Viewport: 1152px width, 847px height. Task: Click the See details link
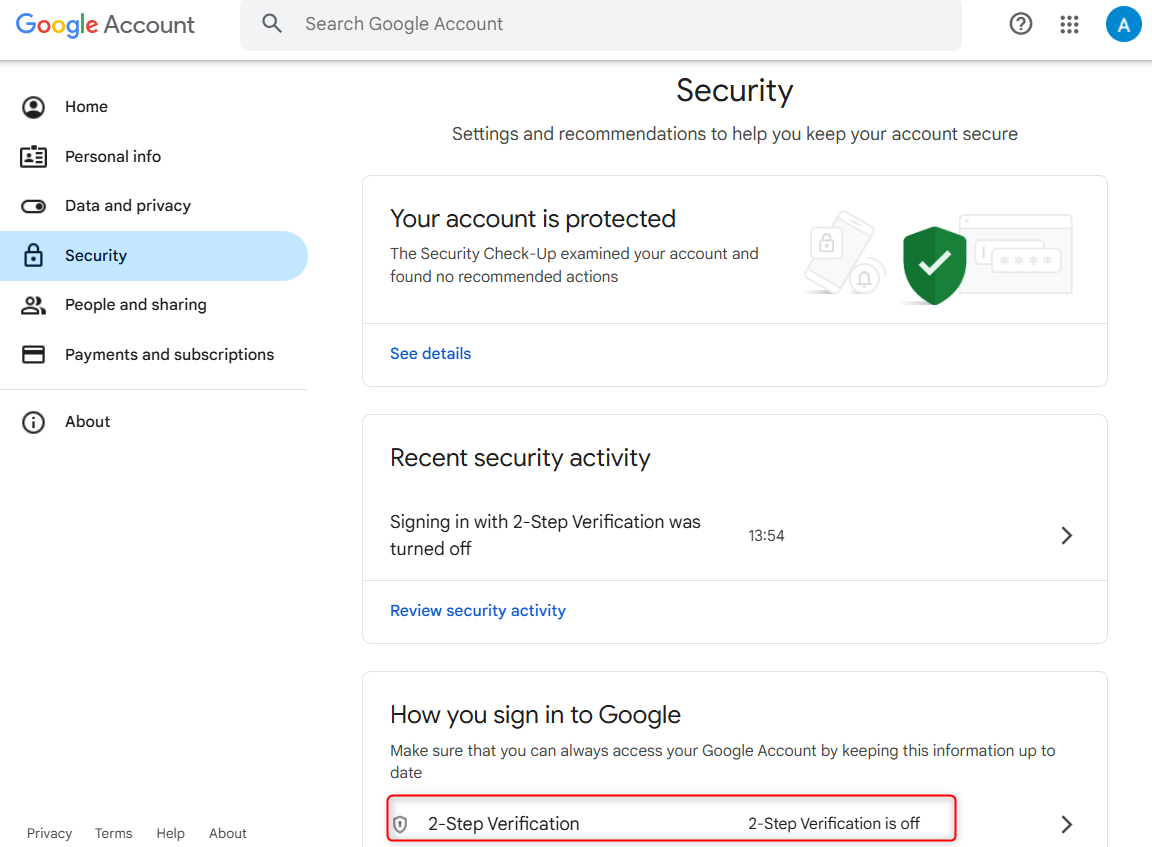(x=430, y=354)
